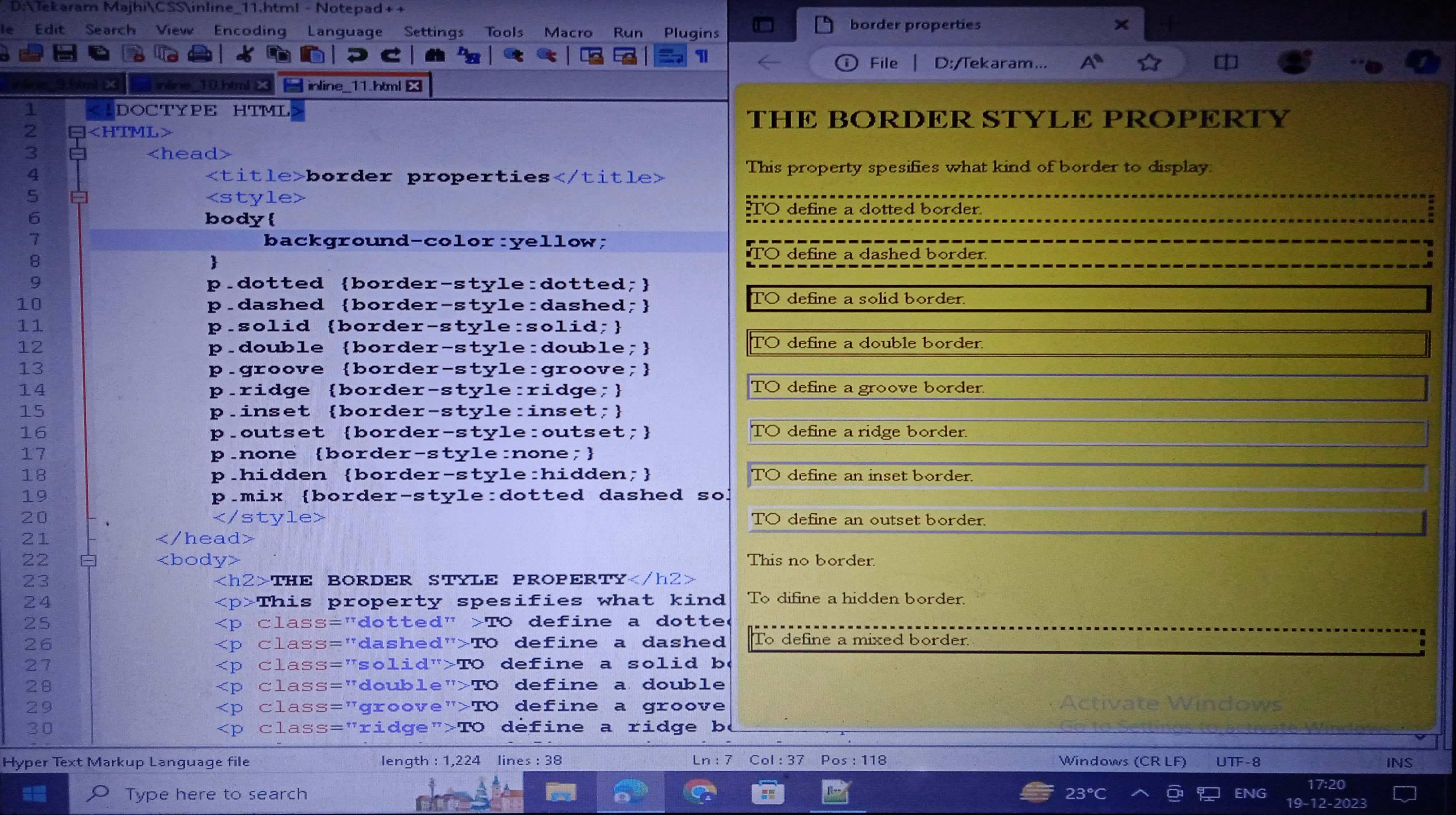Viewport: 1456px width, 815px height.
Task: Click the Save file toolbar icon
Action: (x=65, y=54)
